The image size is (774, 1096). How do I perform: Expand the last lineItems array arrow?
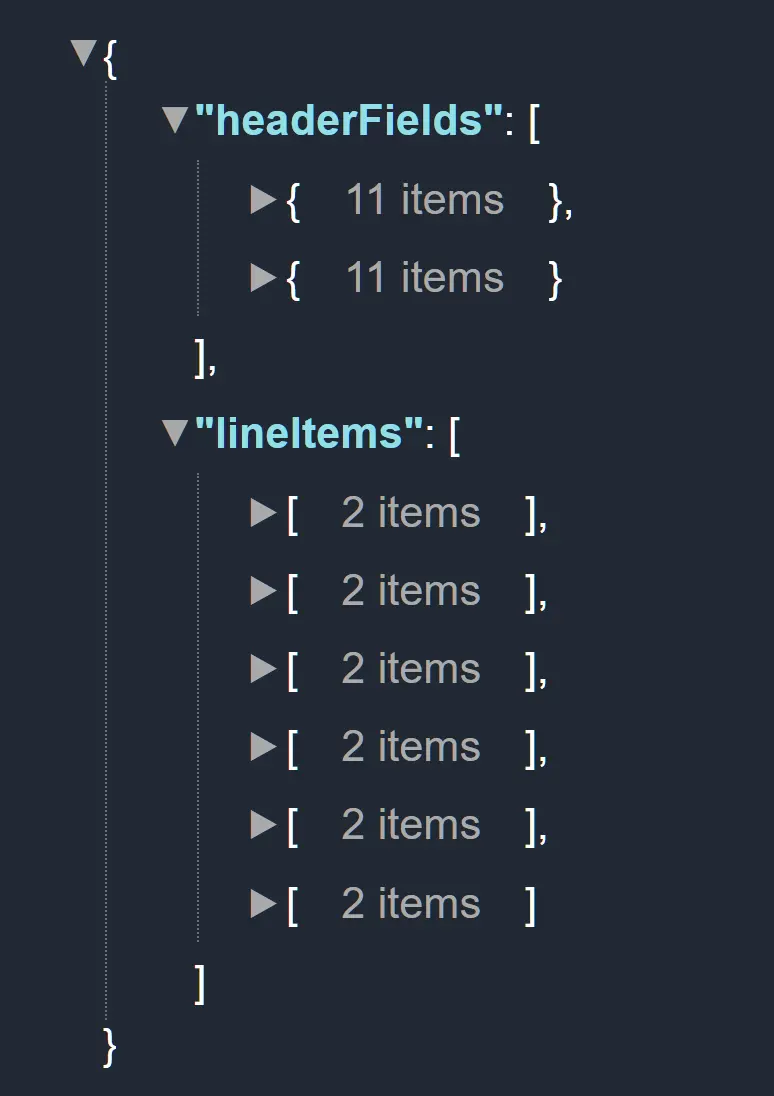263,904
